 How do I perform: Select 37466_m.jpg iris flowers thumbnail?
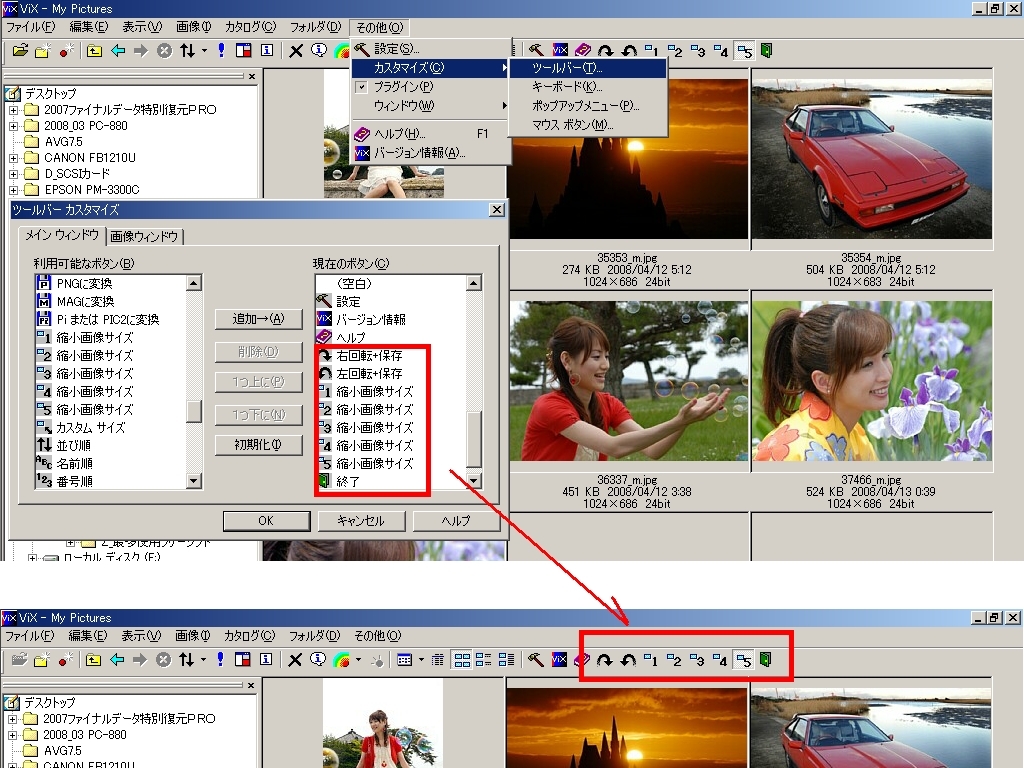(x=871, y=381)
